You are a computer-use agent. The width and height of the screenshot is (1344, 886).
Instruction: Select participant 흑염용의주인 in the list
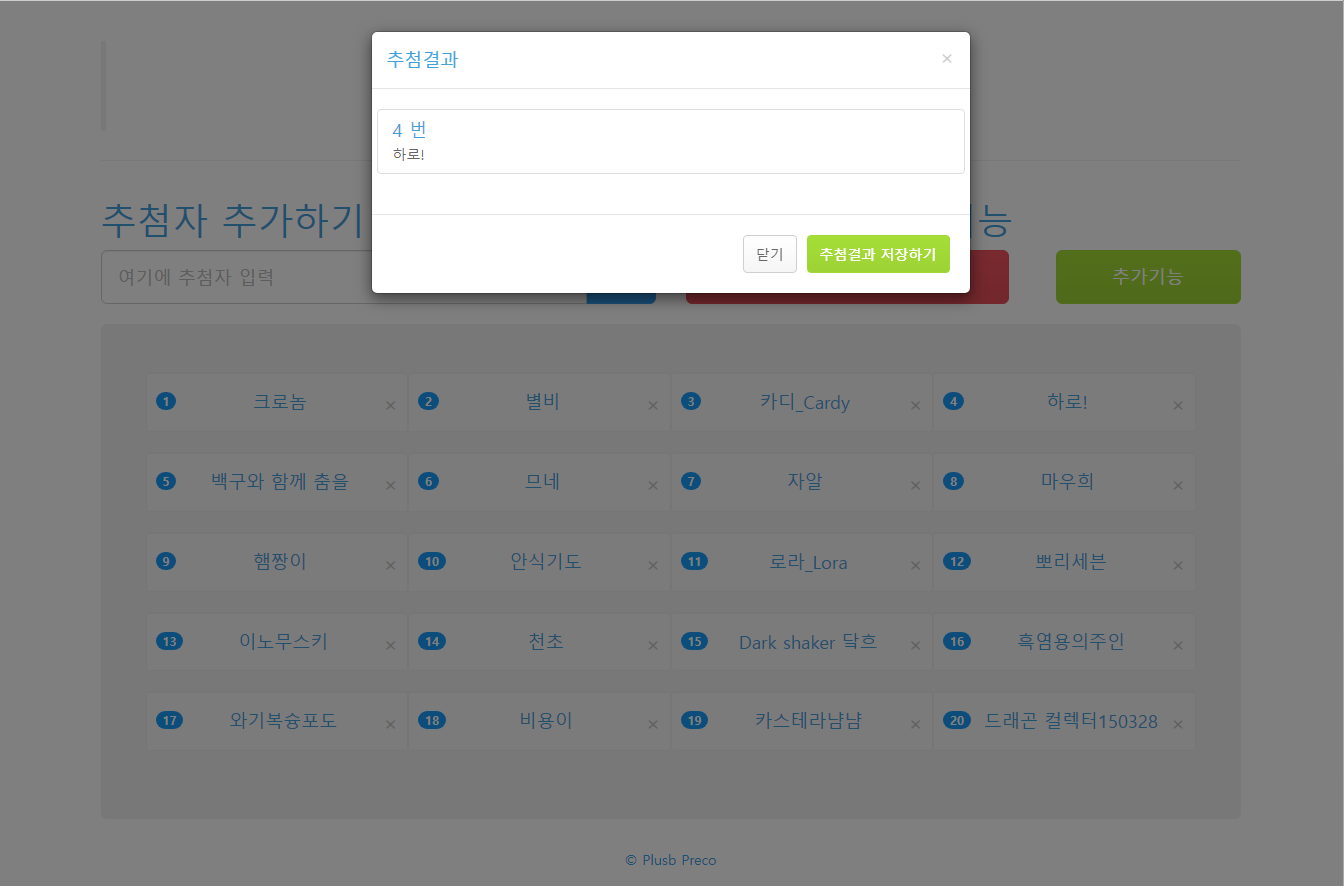point(1070,642)
